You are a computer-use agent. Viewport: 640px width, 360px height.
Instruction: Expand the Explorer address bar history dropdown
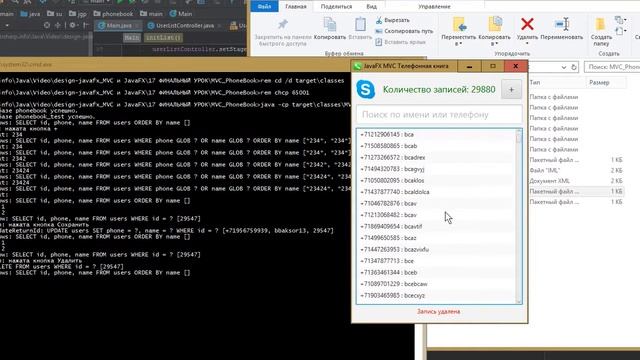(564, 67)
